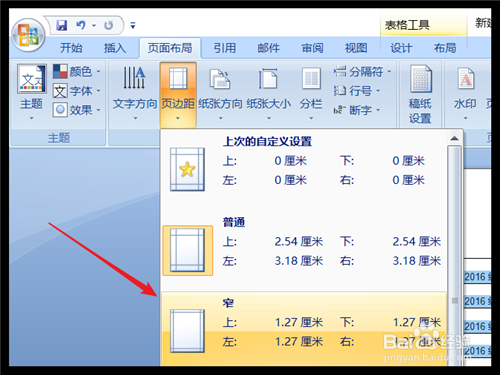
Task: Open the 断字 hyphenation dropdown
Action: 357,110
